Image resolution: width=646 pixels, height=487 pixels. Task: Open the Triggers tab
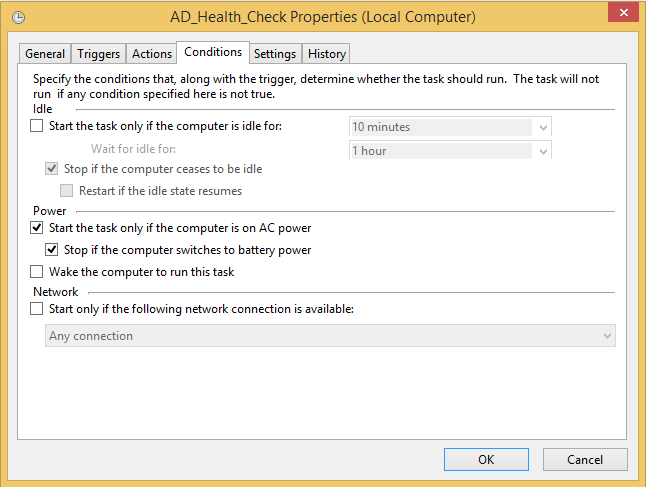(98, 54)
